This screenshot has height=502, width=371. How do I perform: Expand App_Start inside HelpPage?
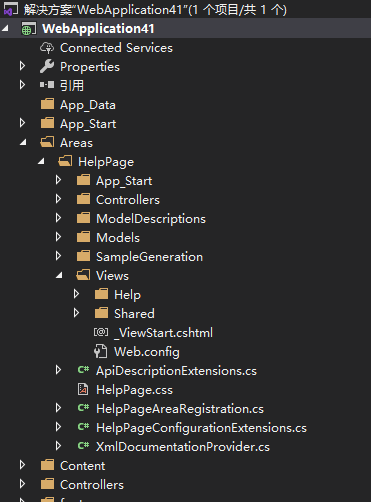58,180
